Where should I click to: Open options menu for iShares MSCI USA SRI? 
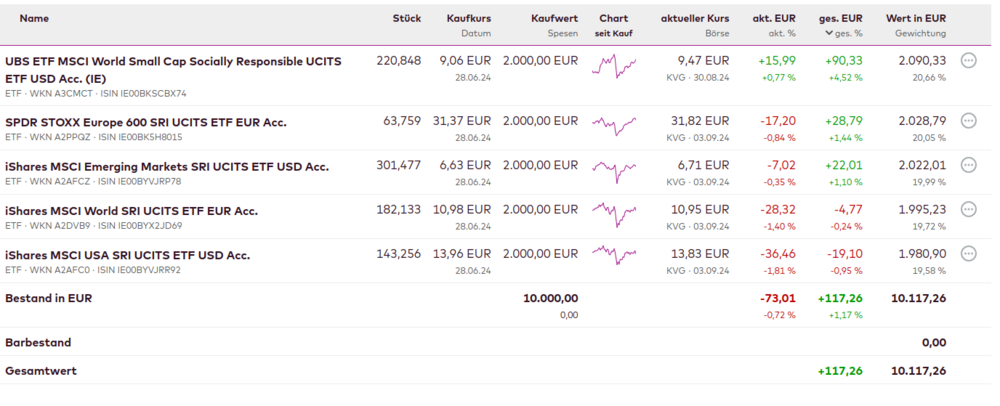pos(968,254)
